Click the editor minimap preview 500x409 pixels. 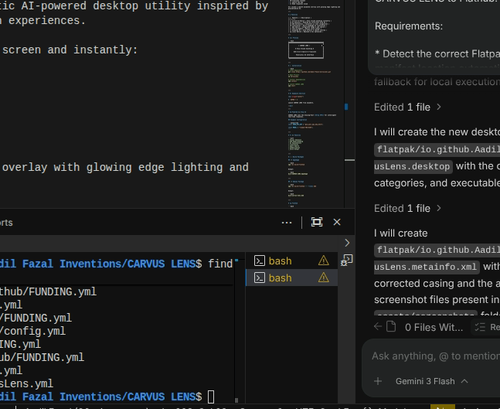[315, 103]
